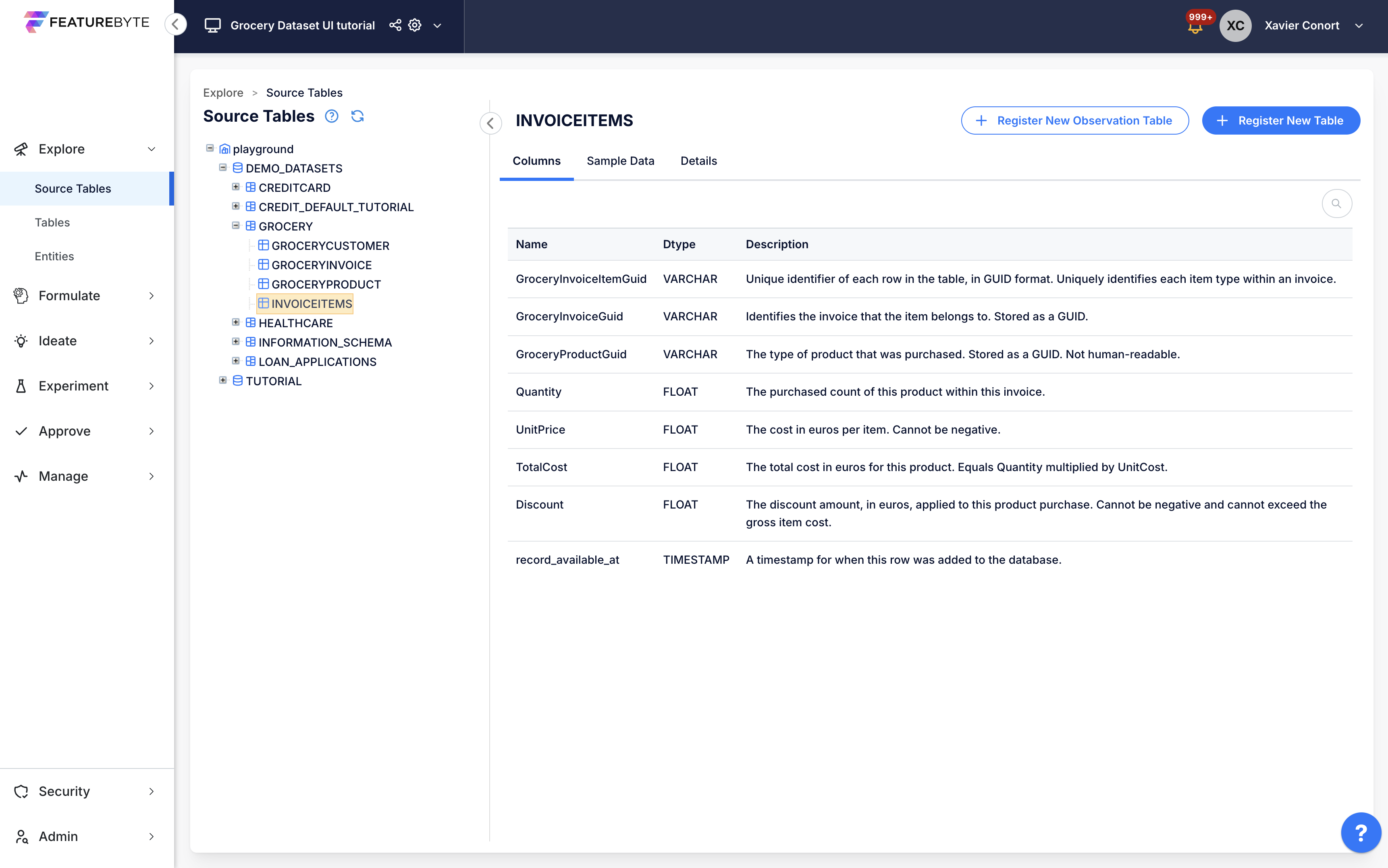Open the Details tab
This screenshot has width=1388, height=868.
(x=698, y=161)
